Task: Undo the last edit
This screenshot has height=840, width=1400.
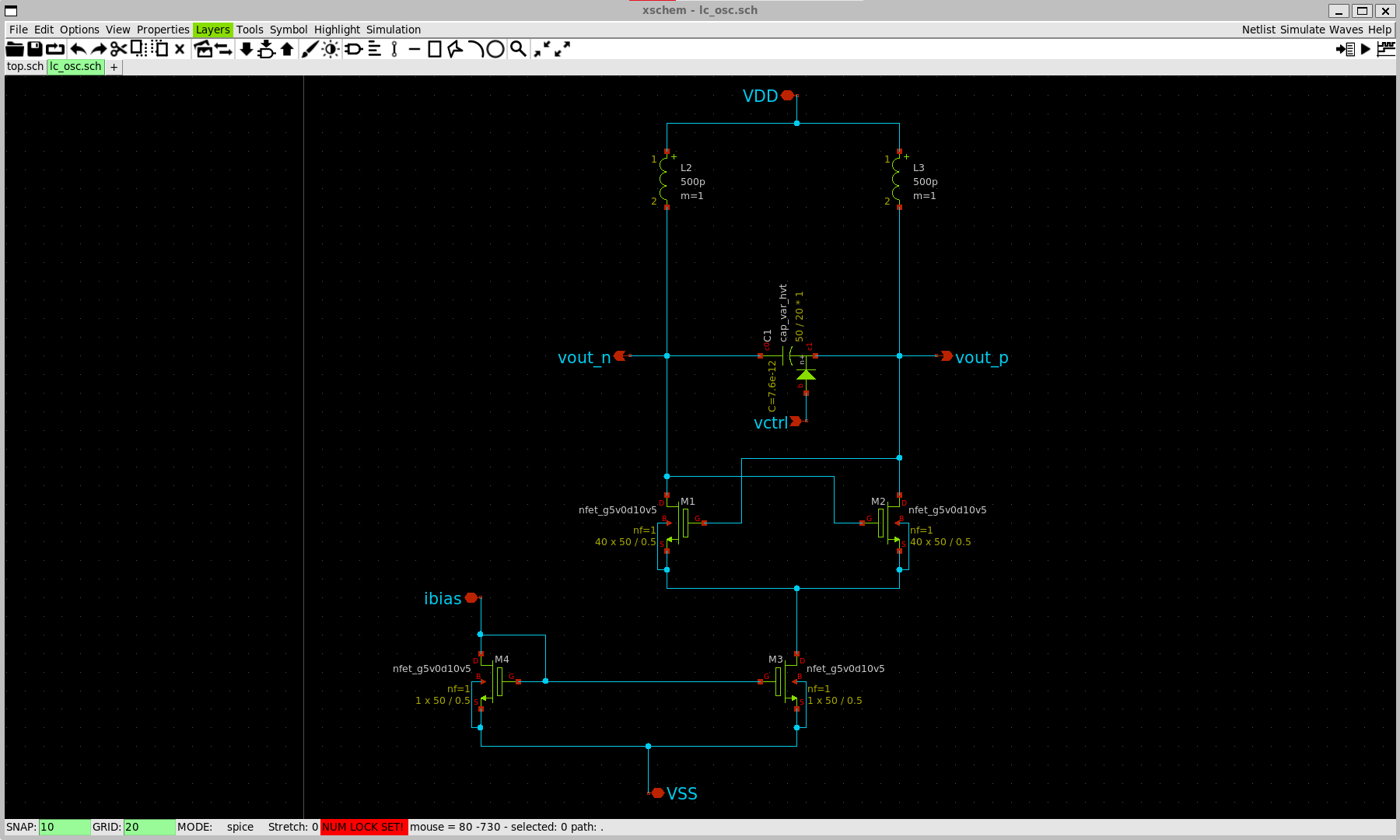Action: point(78,49)
